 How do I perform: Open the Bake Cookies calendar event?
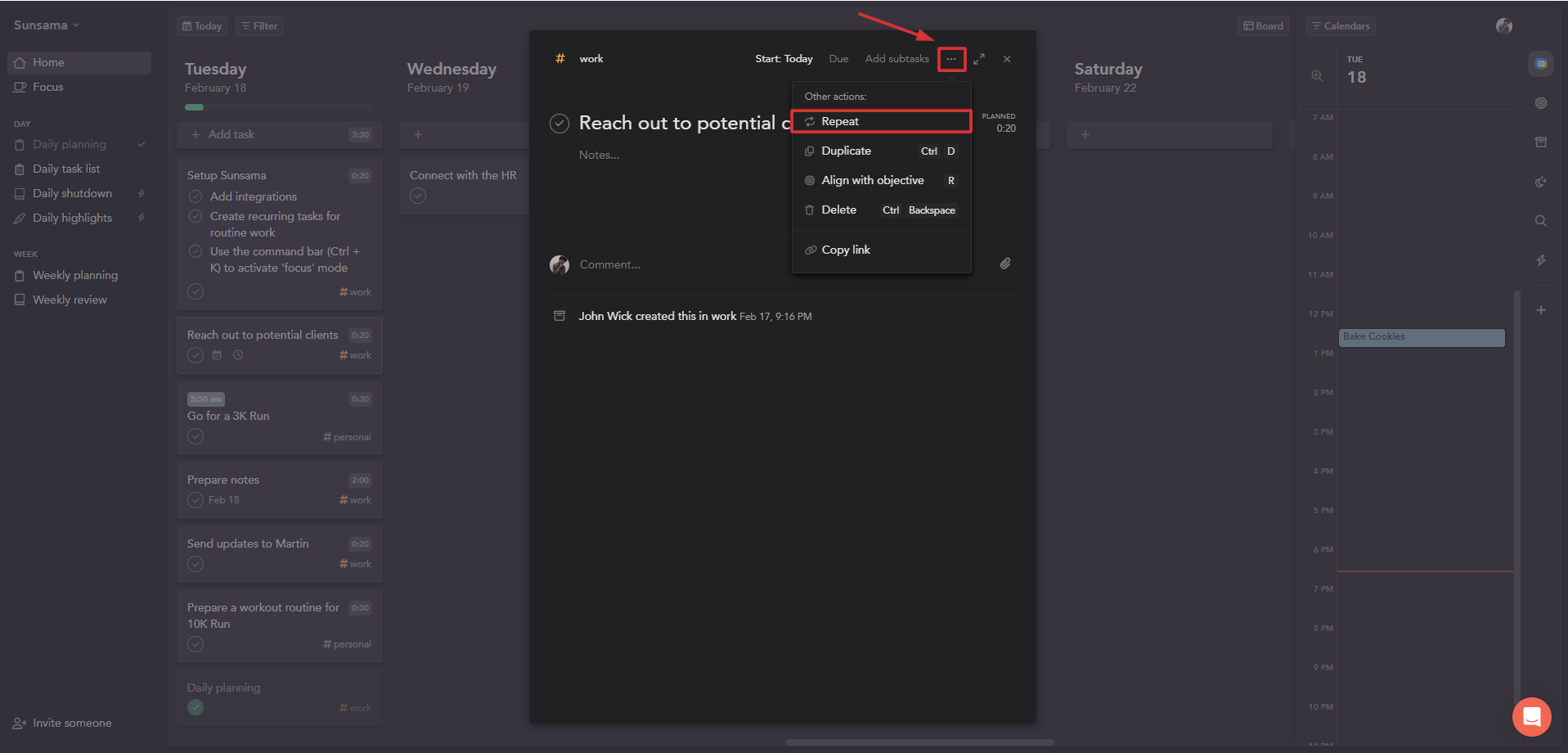(1422, 337)
